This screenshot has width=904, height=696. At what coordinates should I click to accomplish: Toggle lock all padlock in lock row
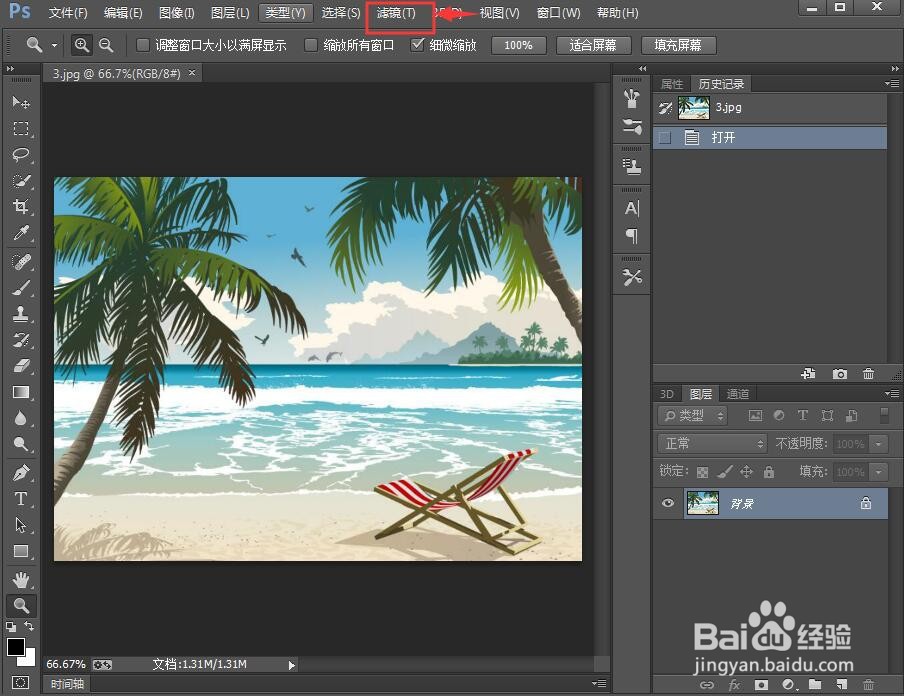click(x=769, y=472)
